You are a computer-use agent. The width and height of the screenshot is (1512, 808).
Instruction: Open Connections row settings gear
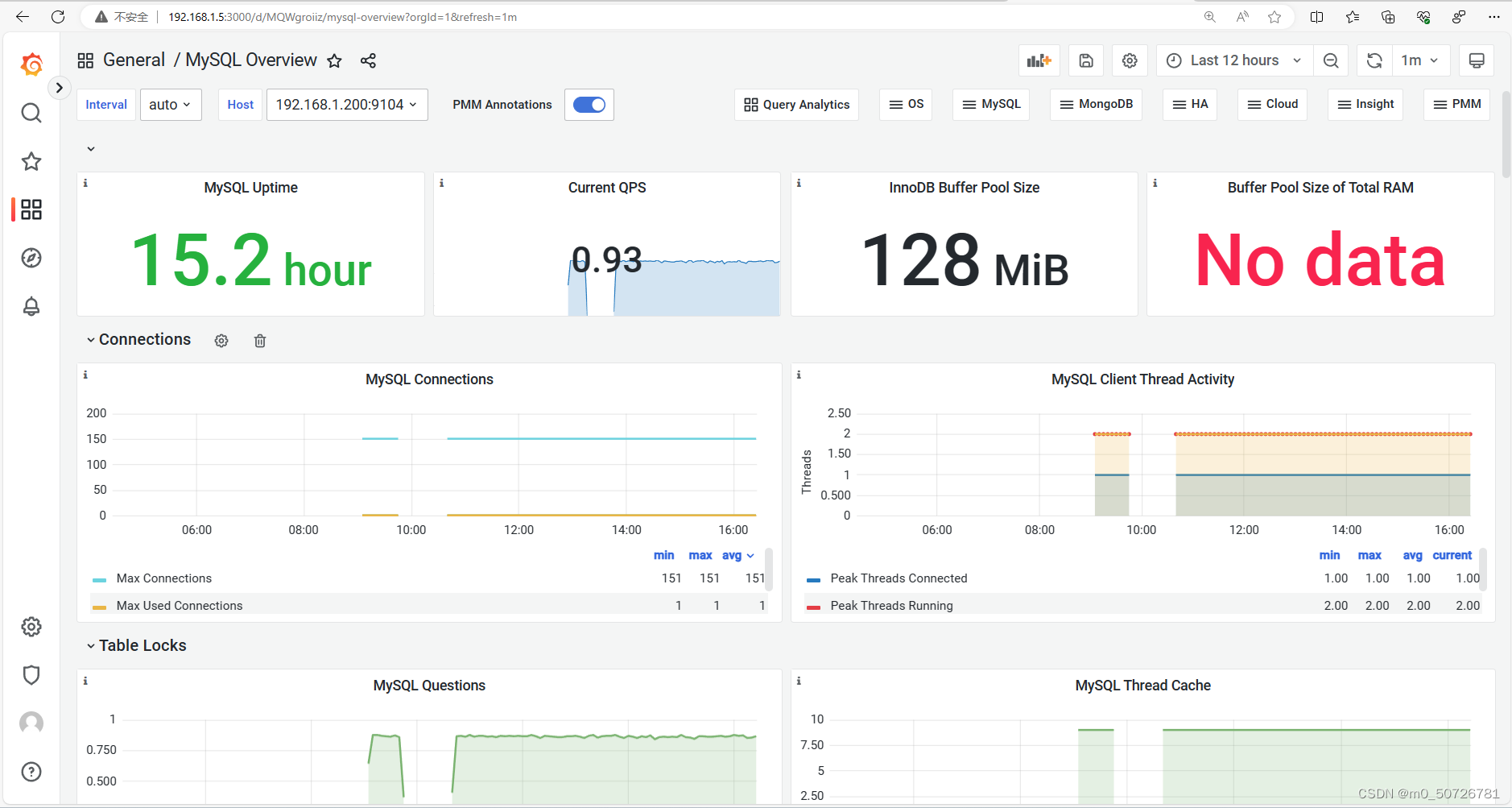tap(221, 341)
